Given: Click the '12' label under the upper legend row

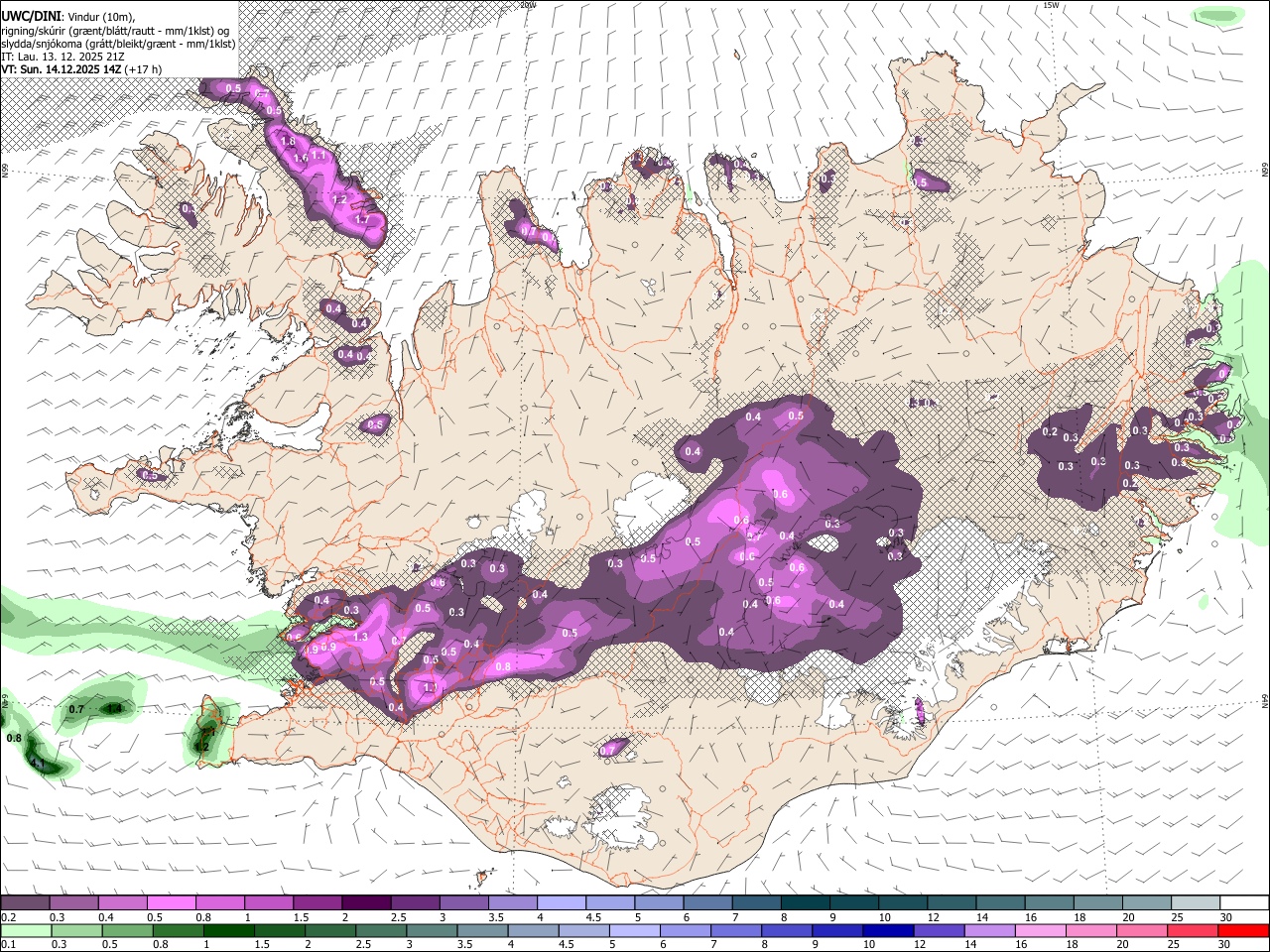Looking at the screenshot, I should (x=932, y=917).
